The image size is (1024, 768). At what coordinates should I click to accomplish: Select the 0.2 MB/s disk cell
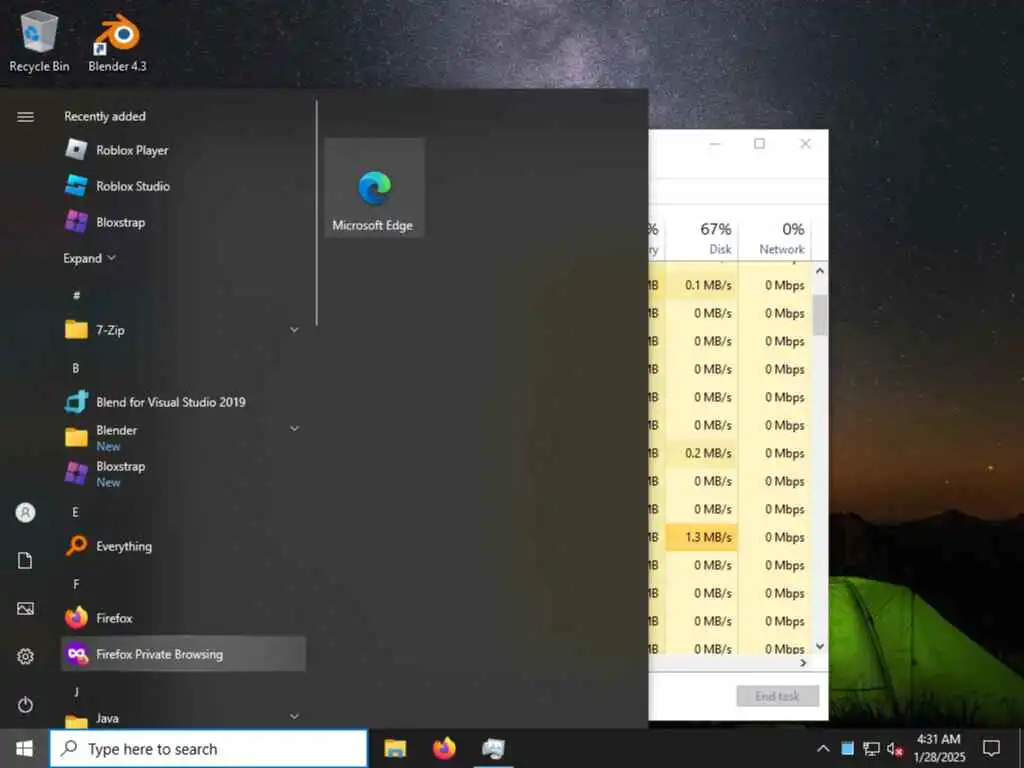pos(702,453)
